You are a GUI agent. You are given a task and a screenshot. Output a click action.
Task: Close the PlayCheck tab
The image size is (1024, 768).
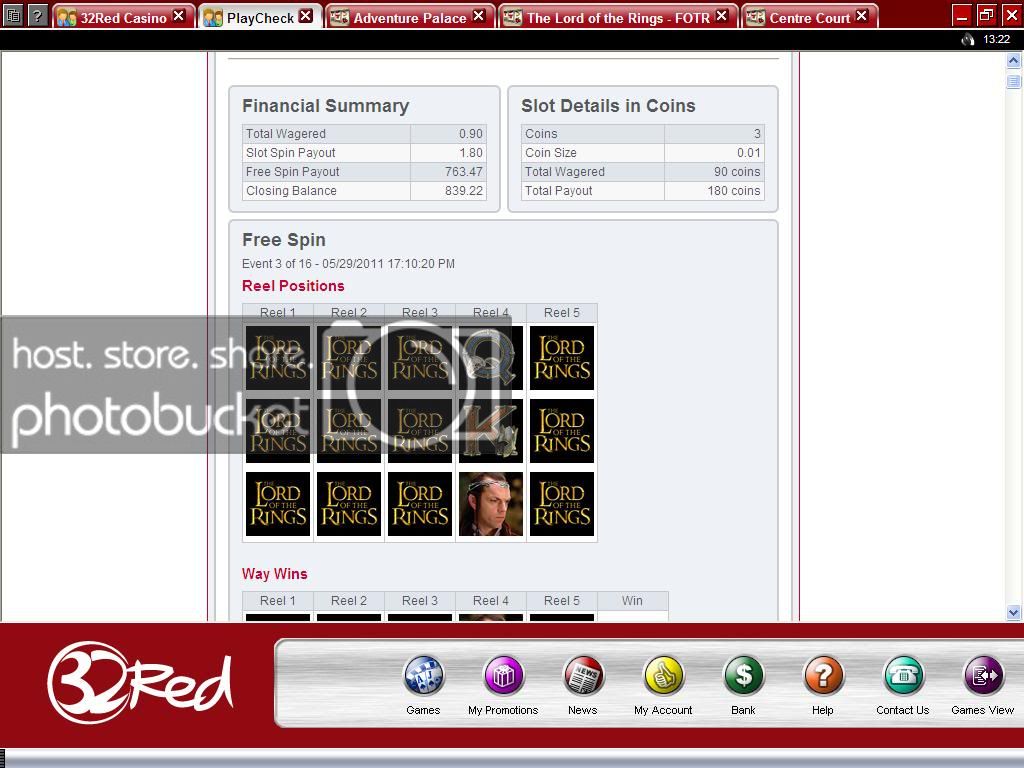click(x=306, y=16)
